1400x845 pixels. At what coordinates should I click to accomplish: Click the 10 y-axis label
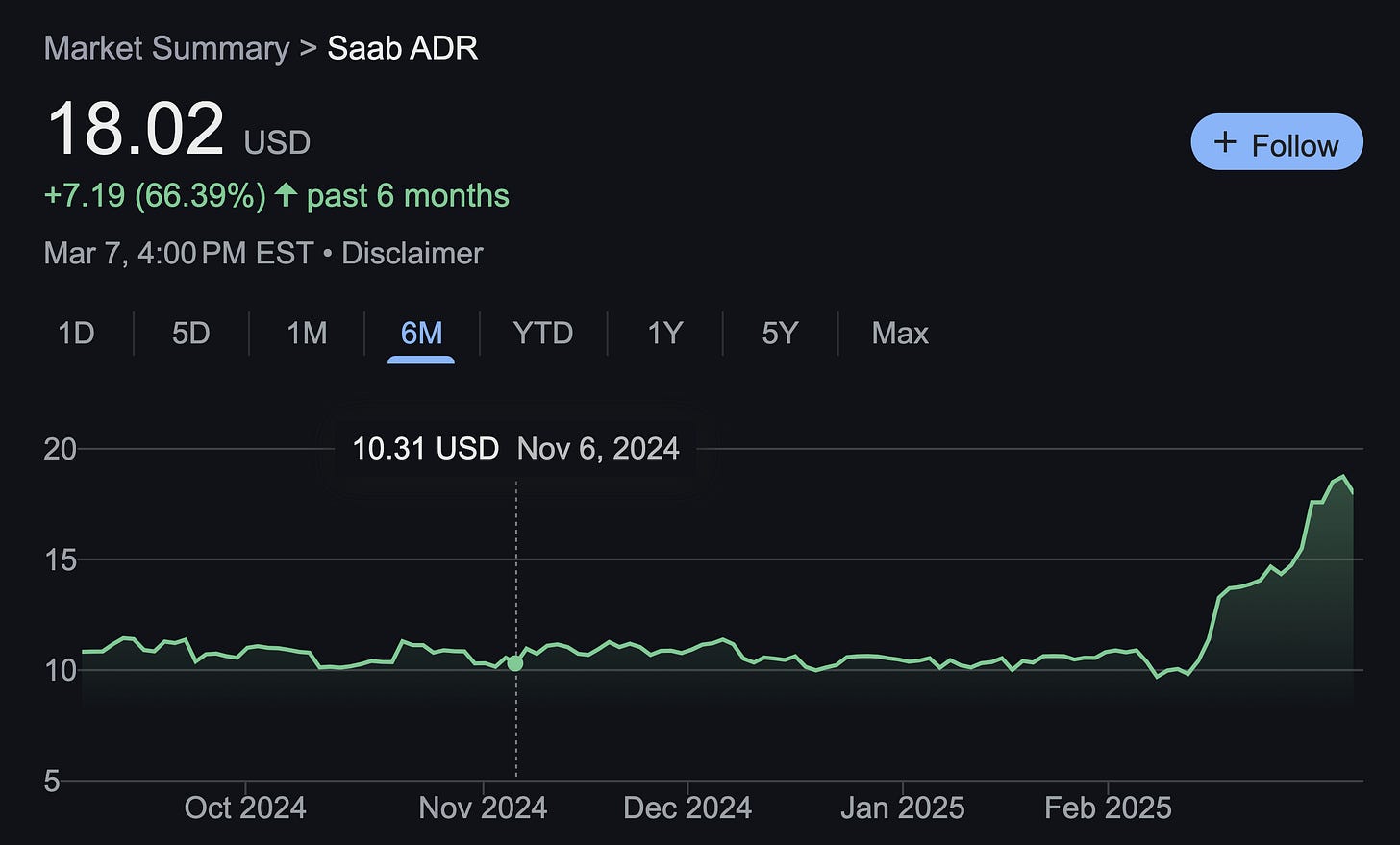(x=61, y=670)
